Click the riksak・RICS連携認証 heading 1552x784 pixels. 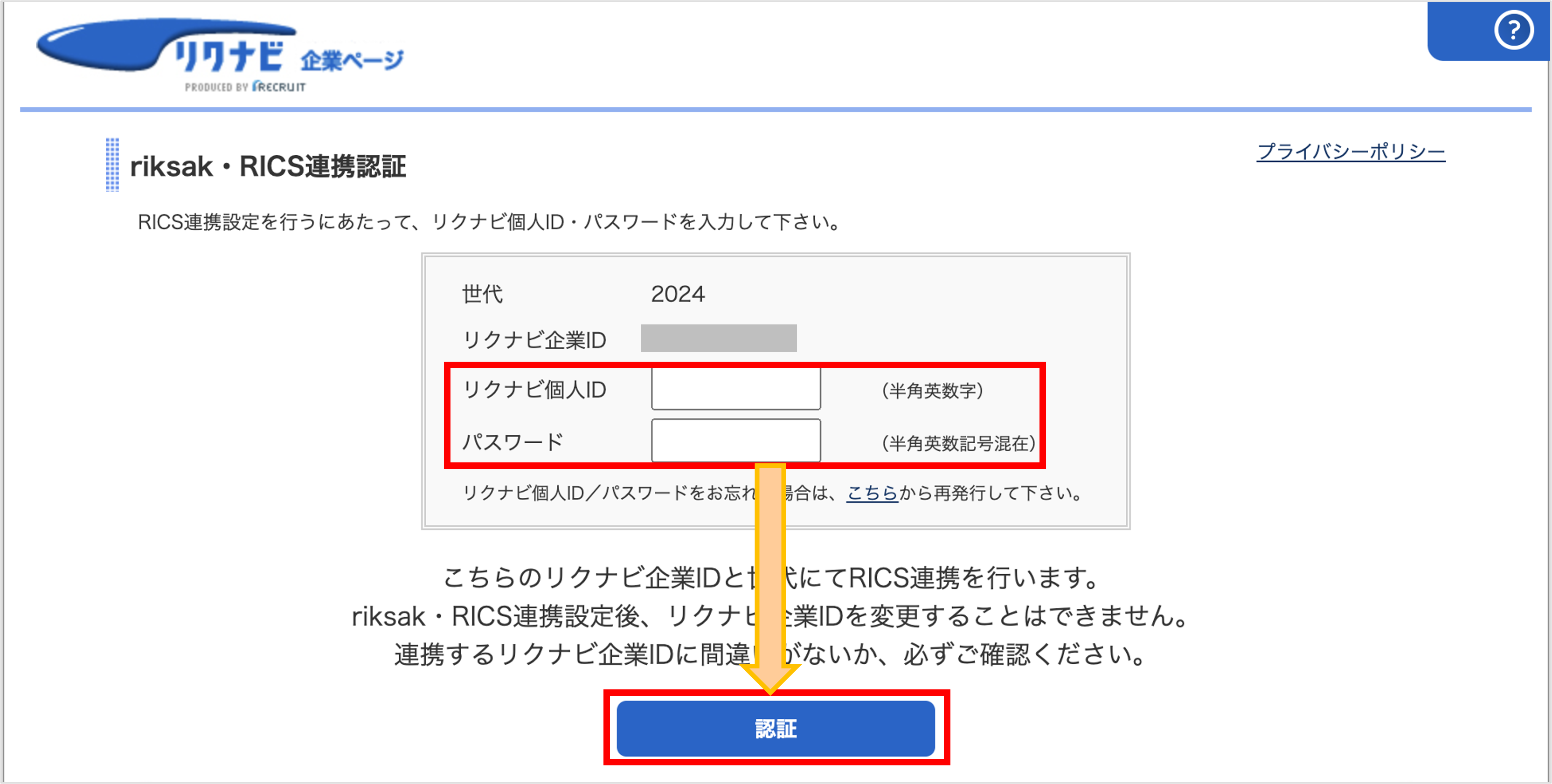click(268, 166)
